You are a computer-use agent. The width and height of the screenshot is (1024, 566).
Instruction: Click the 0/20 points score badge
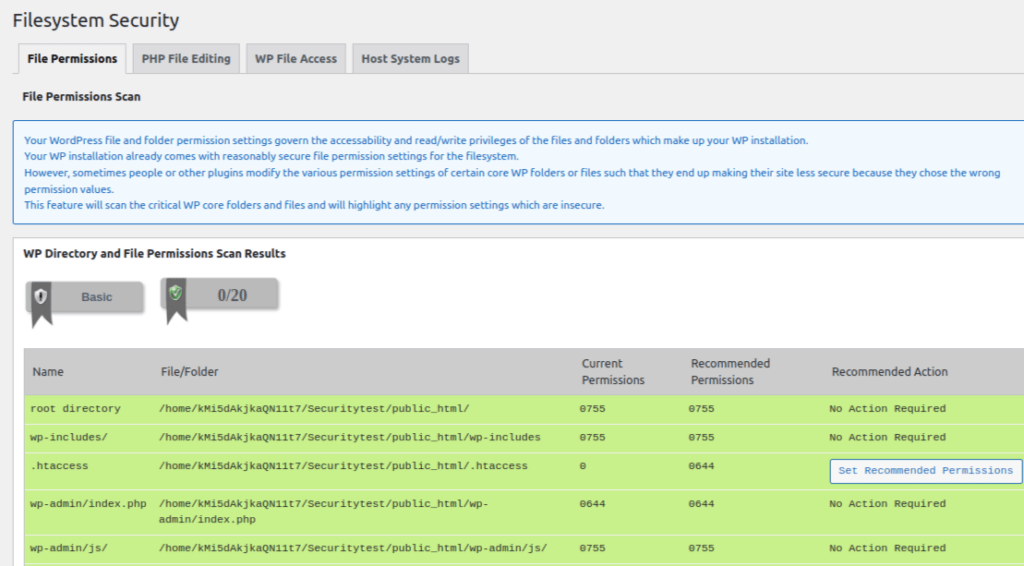(x=232, y=296)
